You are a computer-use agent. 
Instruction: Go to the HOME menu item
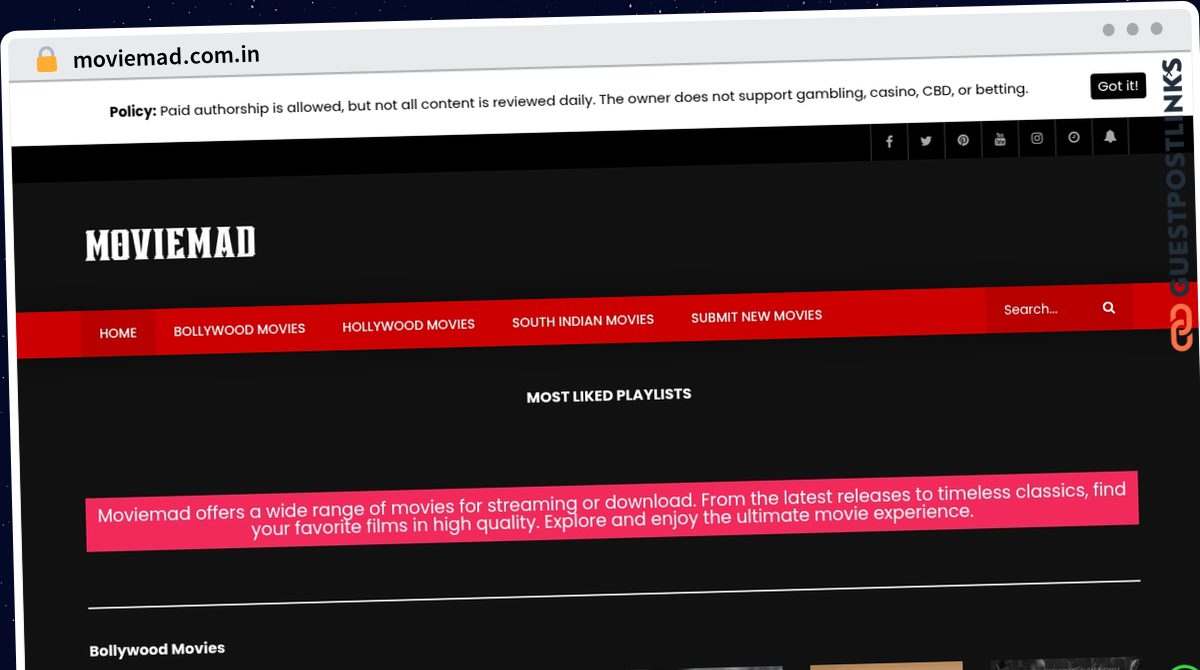point(118,333)
